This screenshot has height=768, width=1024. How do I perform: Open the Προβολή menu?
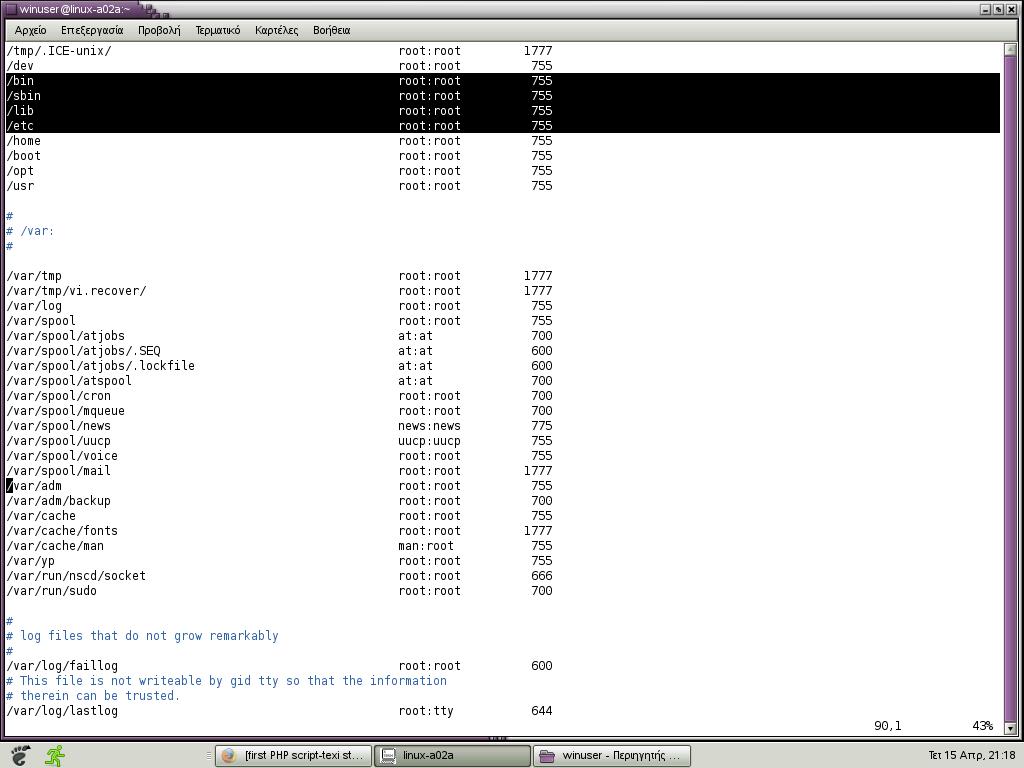pos(159,30)
